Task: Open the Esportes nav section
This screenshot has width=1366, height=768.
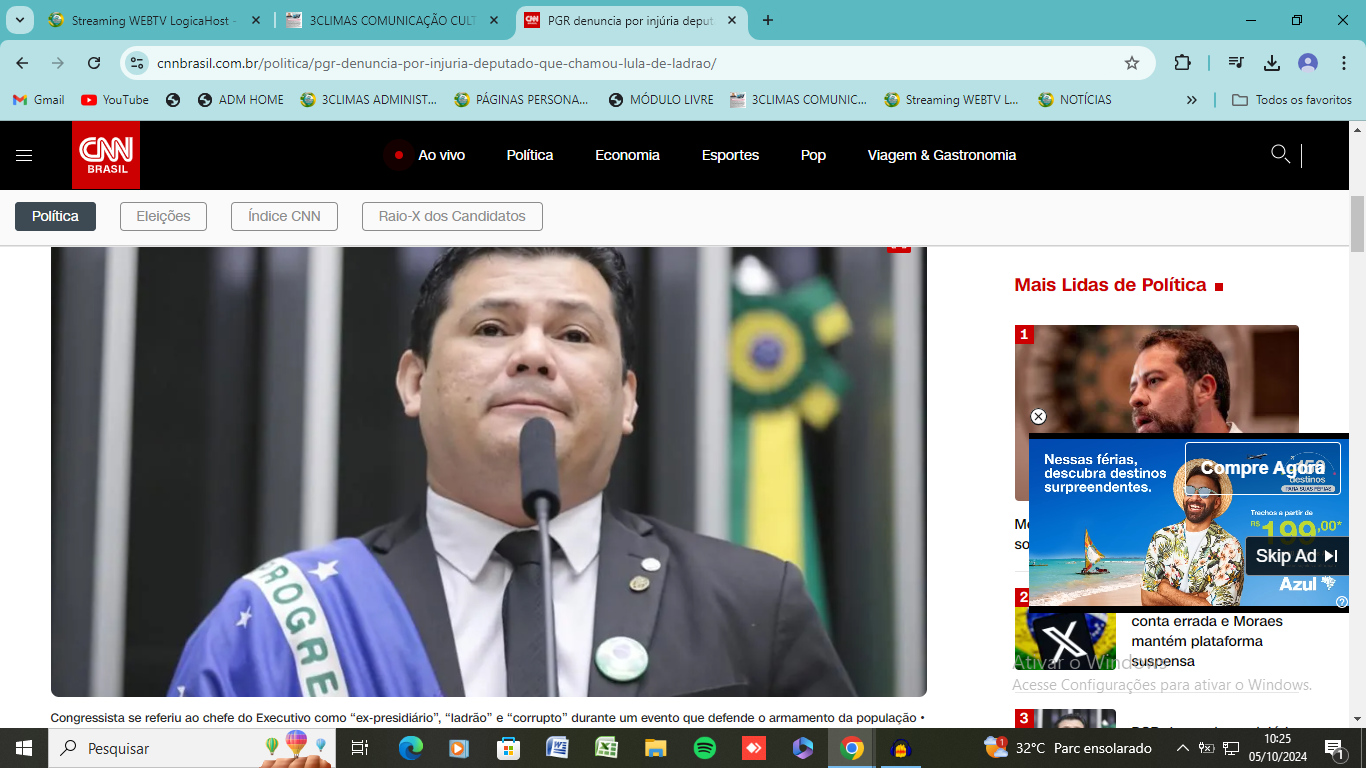Action: pos(730,155)
